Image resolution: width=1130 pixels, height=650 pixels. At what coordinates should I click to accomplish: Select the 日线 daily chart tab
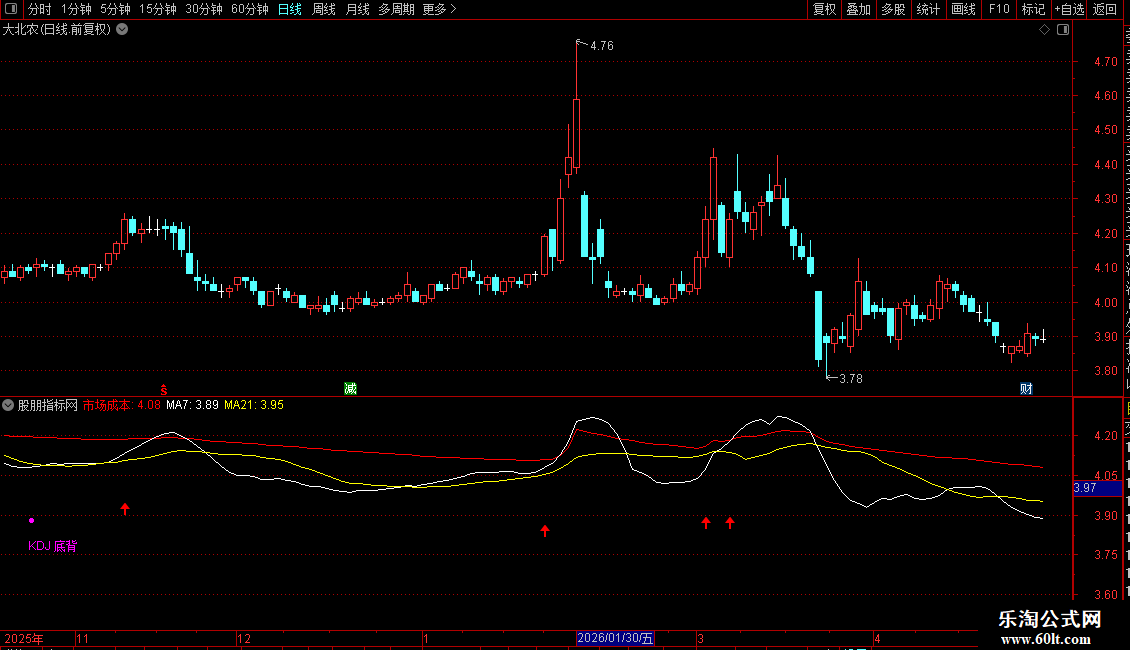pyautogui.click(x=290, y=9)
